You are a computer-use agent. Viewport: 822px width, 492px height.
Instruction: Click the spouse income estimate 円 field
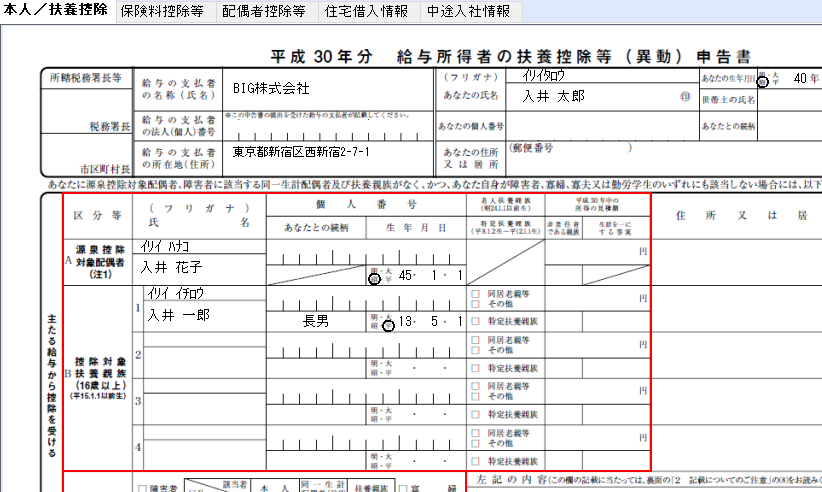tap(598, 252)
